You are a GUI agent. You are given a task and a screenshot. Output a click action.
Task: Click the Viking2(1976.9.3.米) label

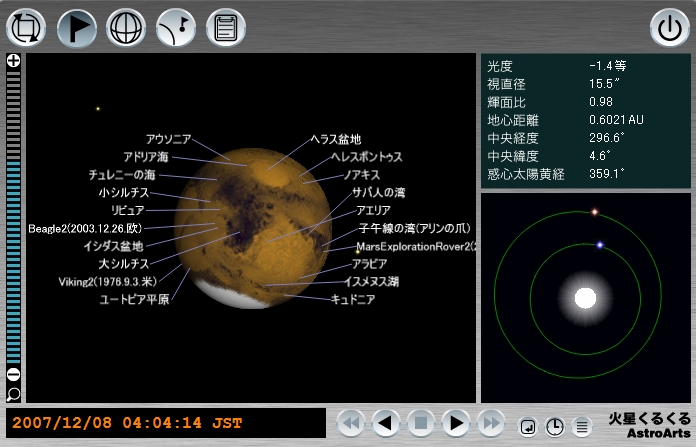[x=108, y=282]
